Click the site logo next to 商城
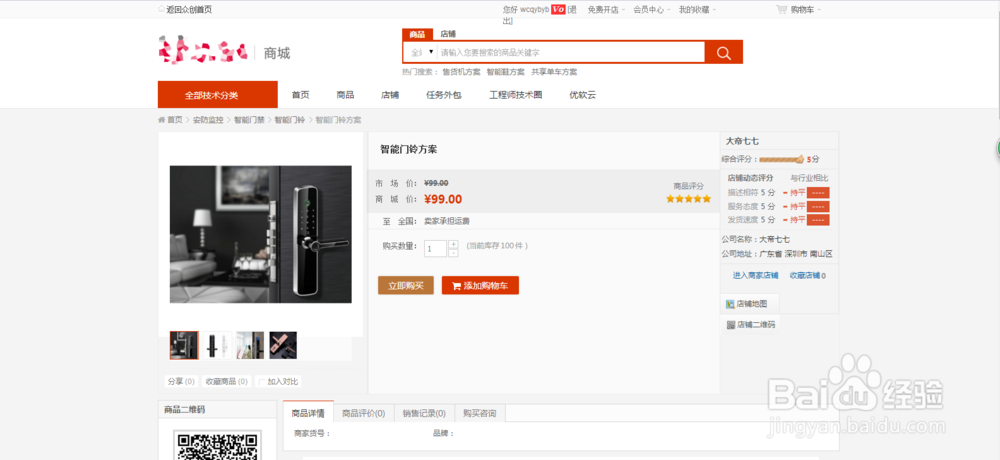 [203, 50]
